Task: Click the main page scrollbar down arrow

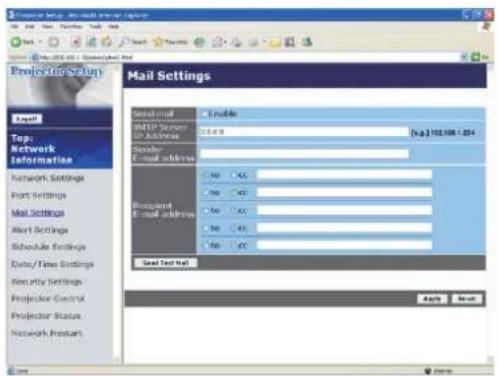Action: [x=490, y=359]
